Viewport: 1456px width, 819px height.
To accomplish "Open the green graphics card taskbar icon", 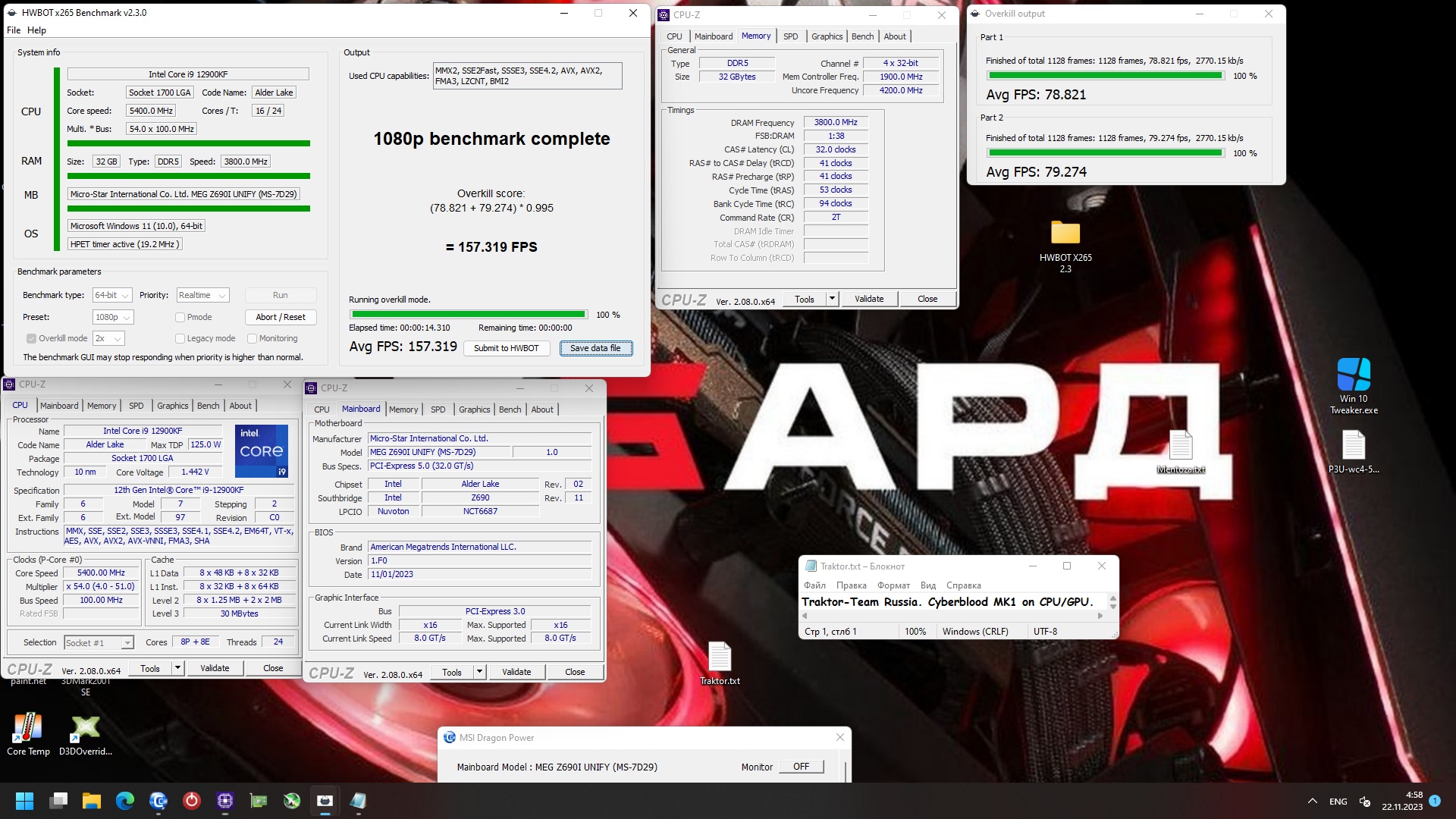I will point(259,801).
